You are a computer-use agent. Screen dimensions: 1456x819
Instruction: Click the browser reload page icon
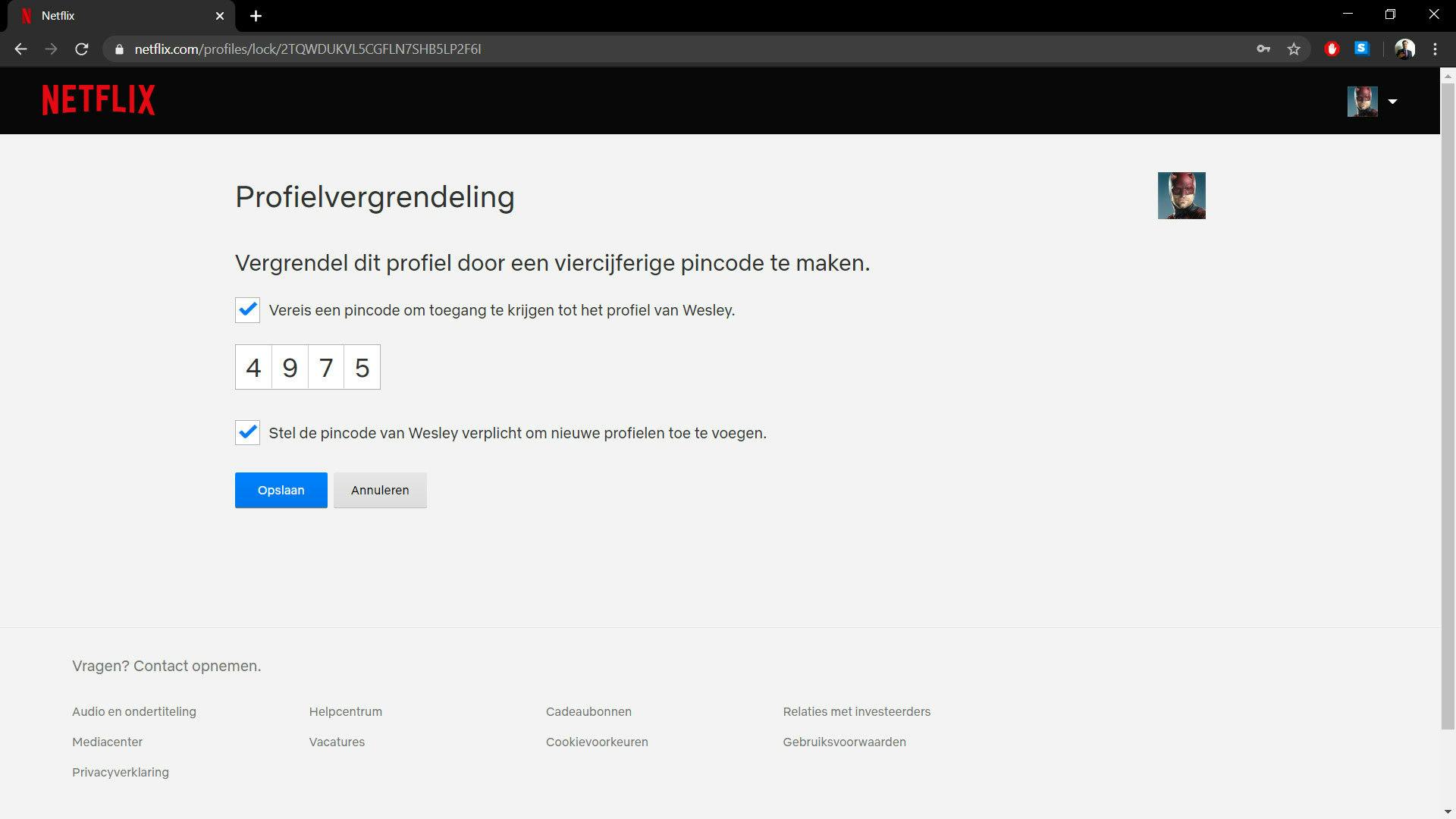[82, 49]
